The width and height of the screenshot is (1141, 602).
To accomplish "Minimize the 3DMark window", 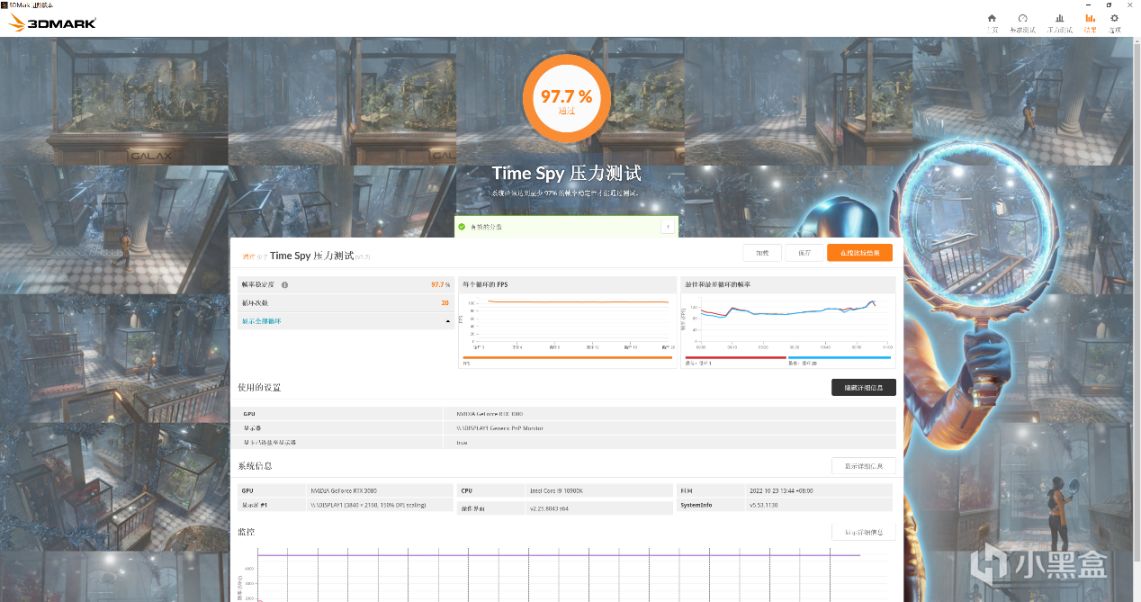I will click(1090, 4).
